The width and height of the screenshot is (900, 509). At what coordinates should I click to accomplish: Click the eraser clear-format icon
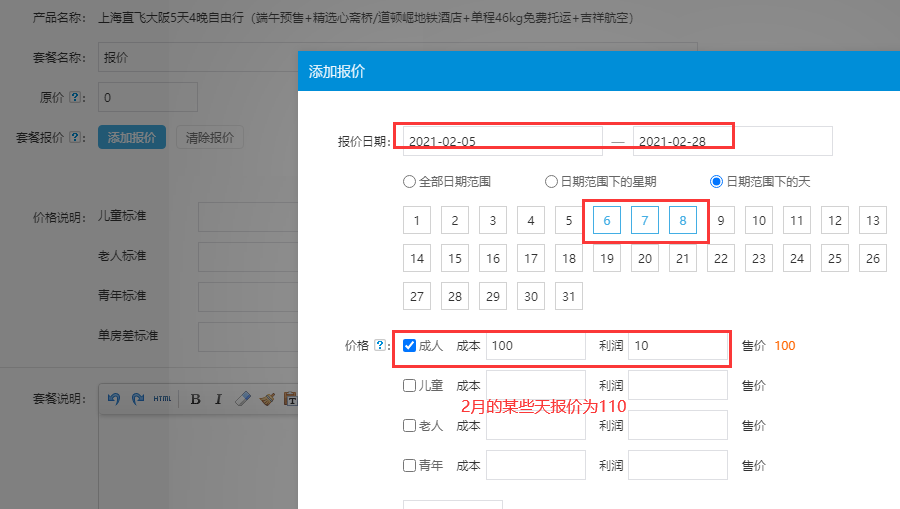pos(243,399)
